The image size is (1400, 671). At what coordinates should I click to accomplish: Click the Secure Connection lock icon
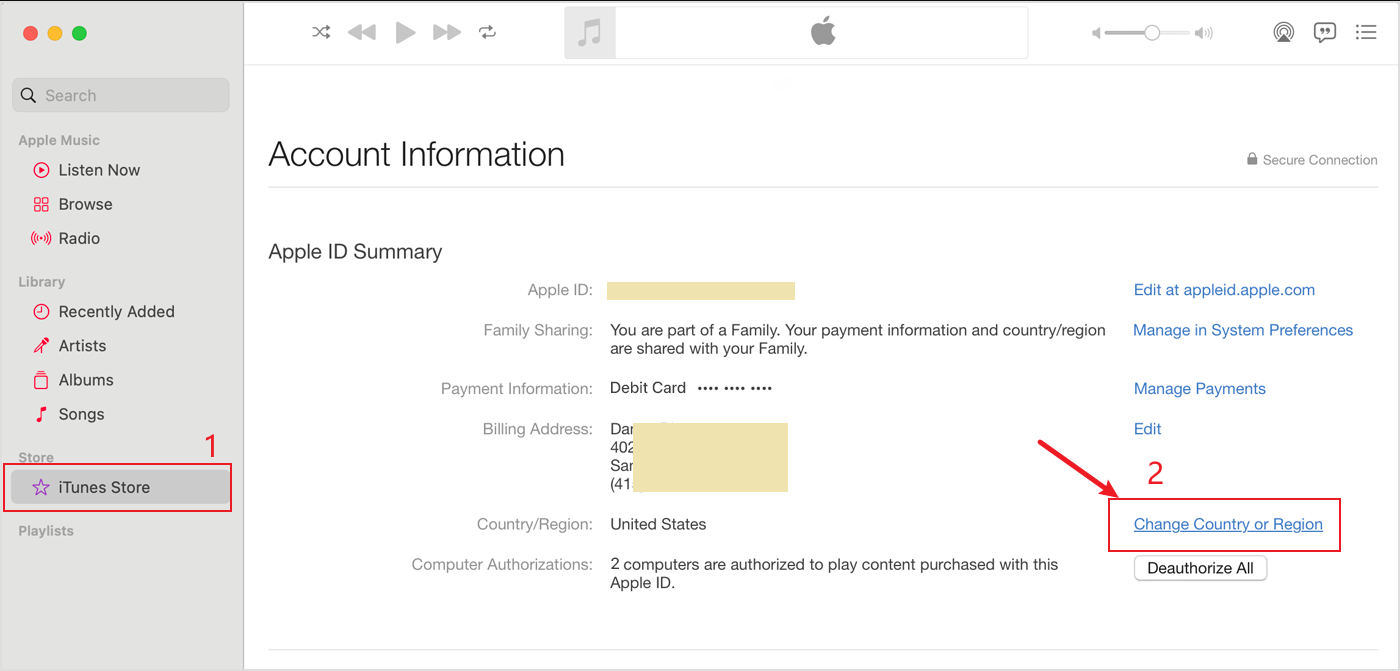[x=1251, y=160]
